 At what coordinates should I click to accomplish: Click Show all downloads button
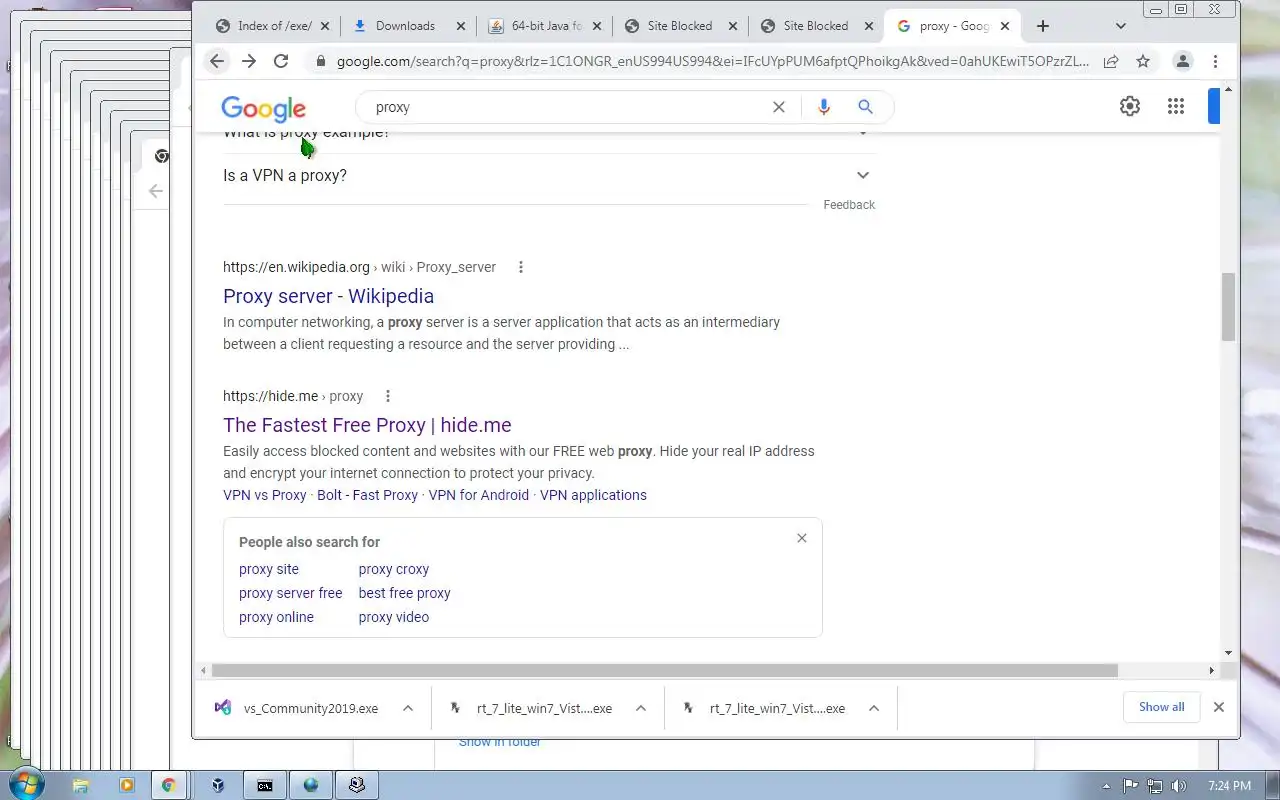pos(1161,707)
